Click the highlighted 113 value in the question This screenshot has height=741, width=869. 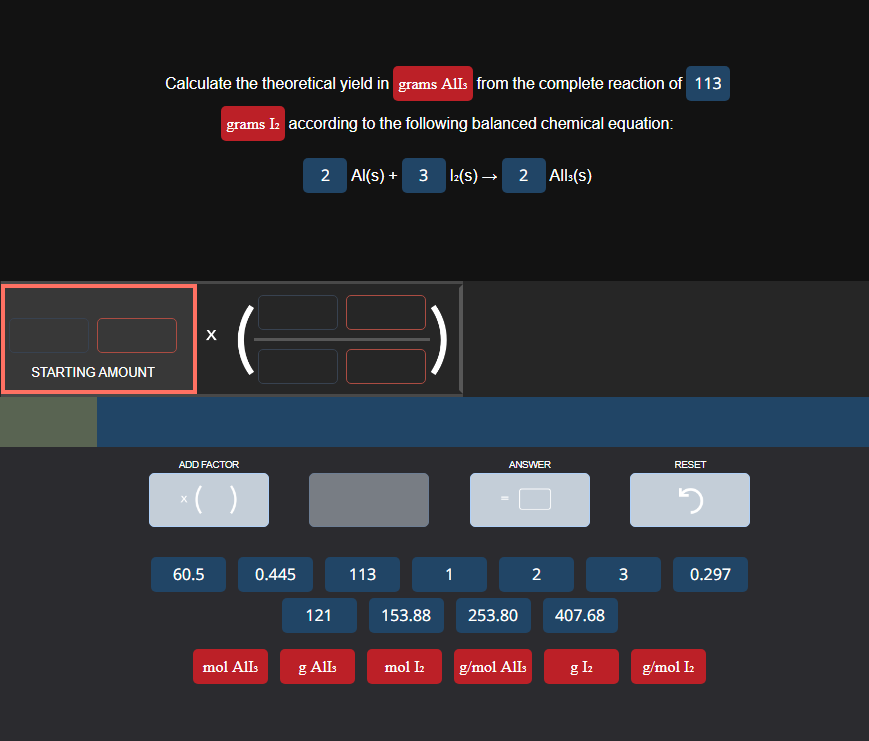[707, 84]
